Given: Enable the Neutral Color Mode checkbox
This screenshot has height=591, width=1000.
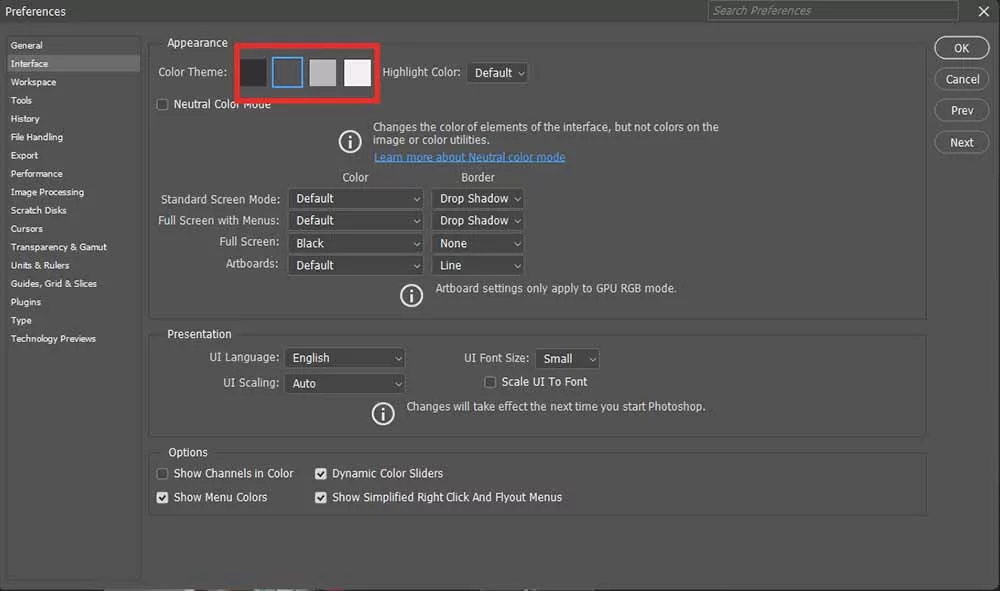Looking at the screenshot, I should pyautogui.click(x=162, y=104).
